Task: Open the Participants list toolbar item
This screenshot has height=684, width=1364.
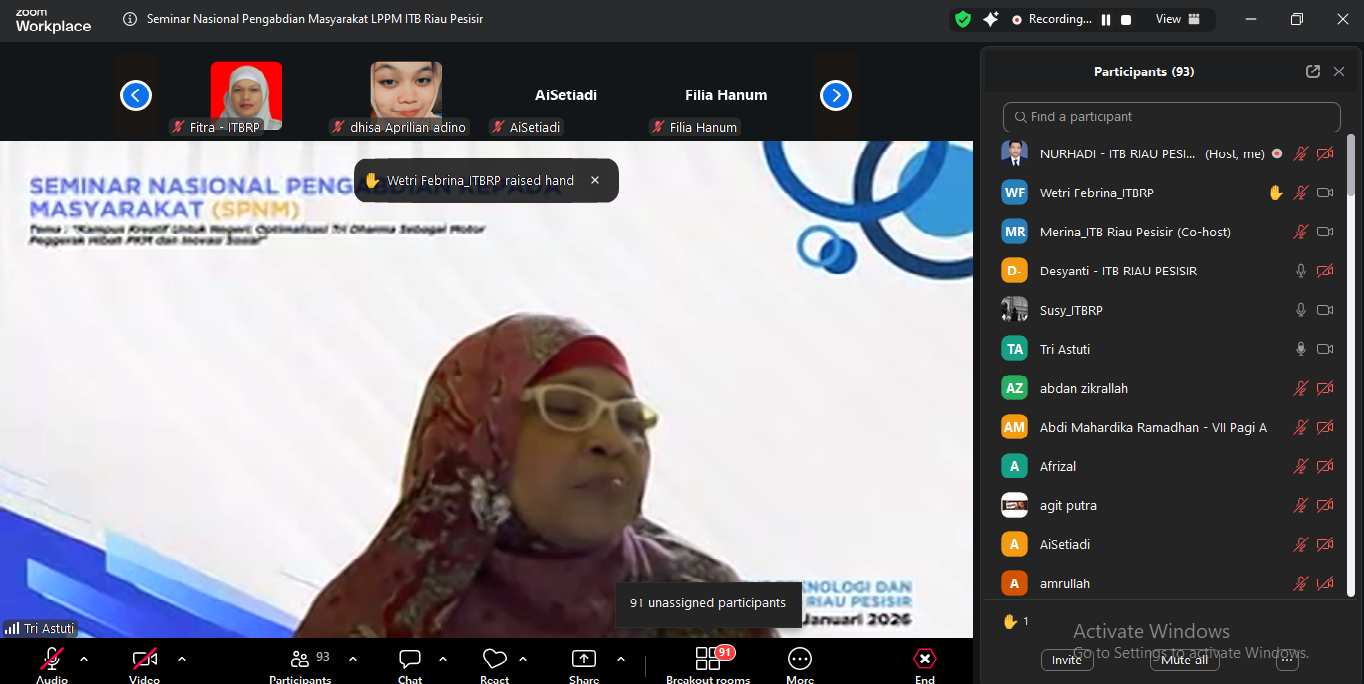Action: pos(300,660)
